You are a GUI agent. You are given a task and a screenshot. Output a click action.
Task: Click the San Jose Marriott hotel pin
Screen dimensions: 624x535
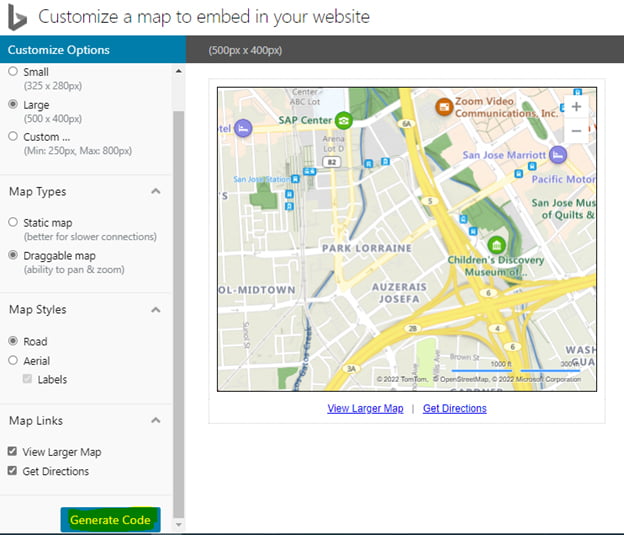coord(558,155)
